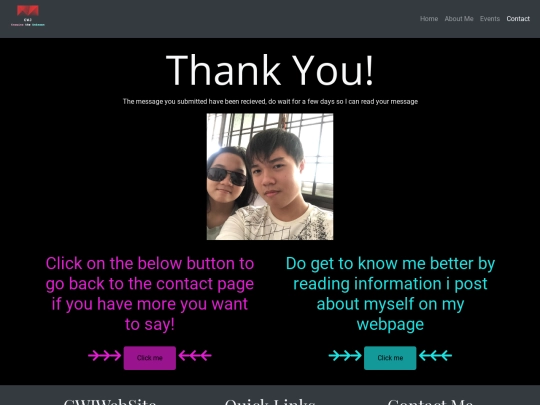Click the teal 'get to know me better' text
The width and height of the screenshot is (540, 405).
pos(390,294)
